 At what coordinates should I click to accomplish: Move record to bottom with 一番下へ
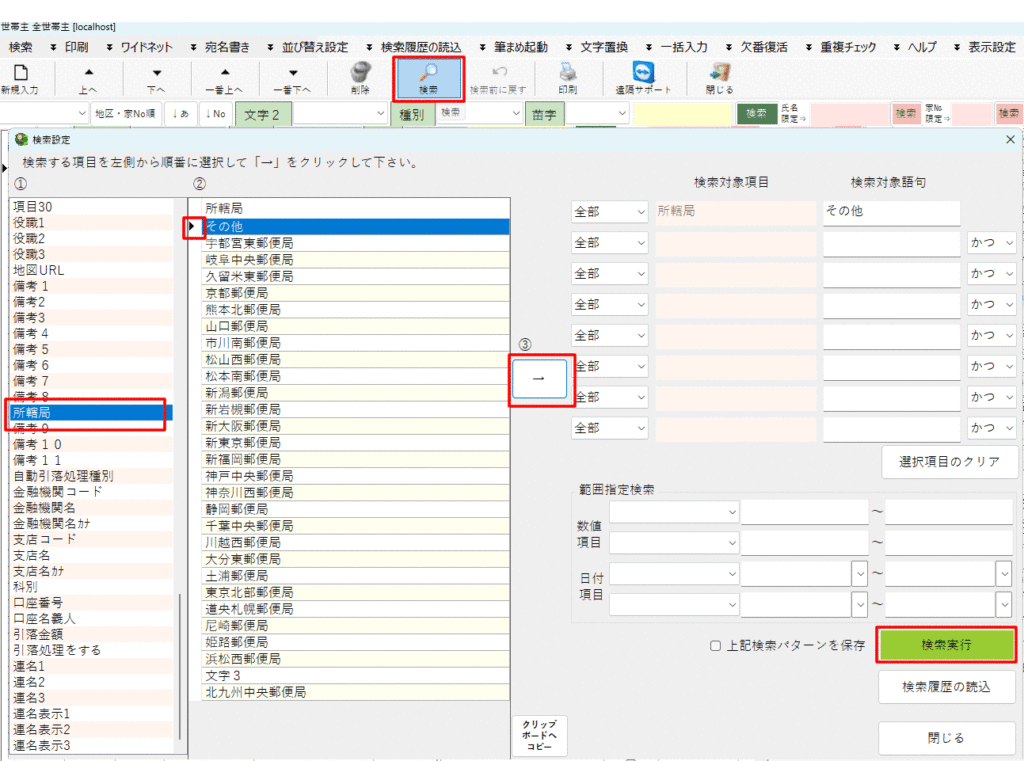click(292, 75)
